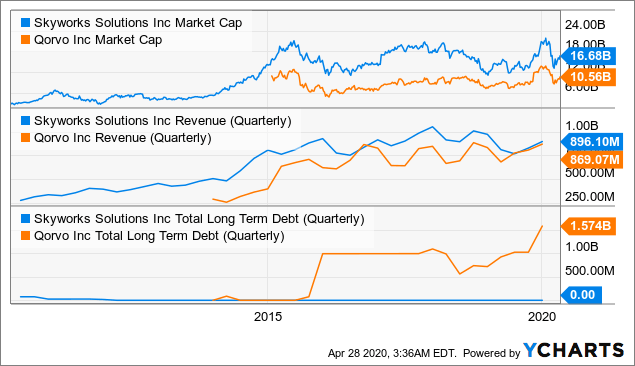Click the 896.10M revenue value flag

(x=592, y=142)
